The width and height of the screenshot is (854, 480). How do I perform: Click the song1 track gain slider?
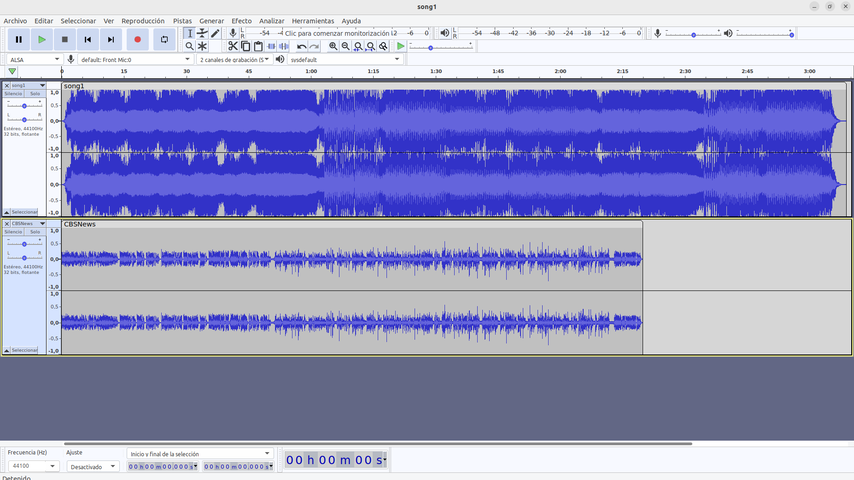click(x=24, y=105)
